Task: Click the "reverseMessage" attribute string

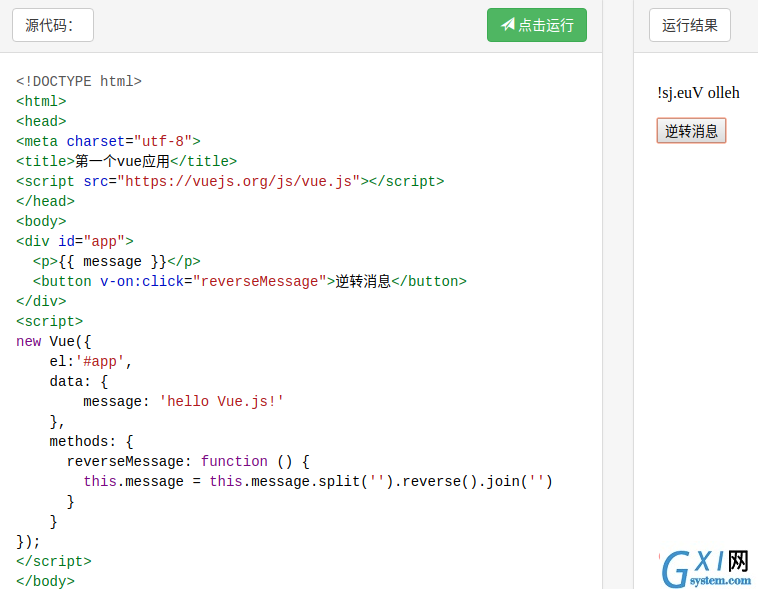Action: tap(260, 281)
